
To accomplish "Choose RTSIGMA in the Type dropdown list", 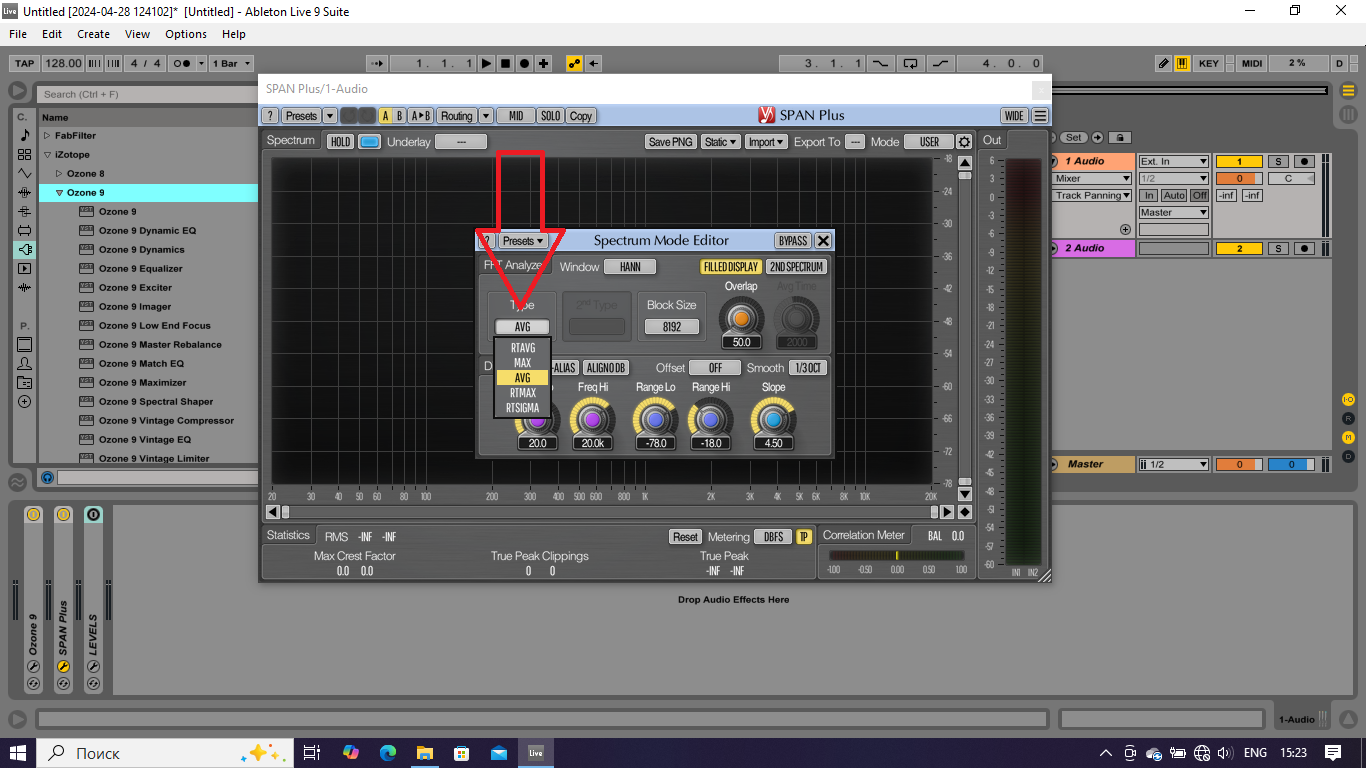I will coord(523,408).
